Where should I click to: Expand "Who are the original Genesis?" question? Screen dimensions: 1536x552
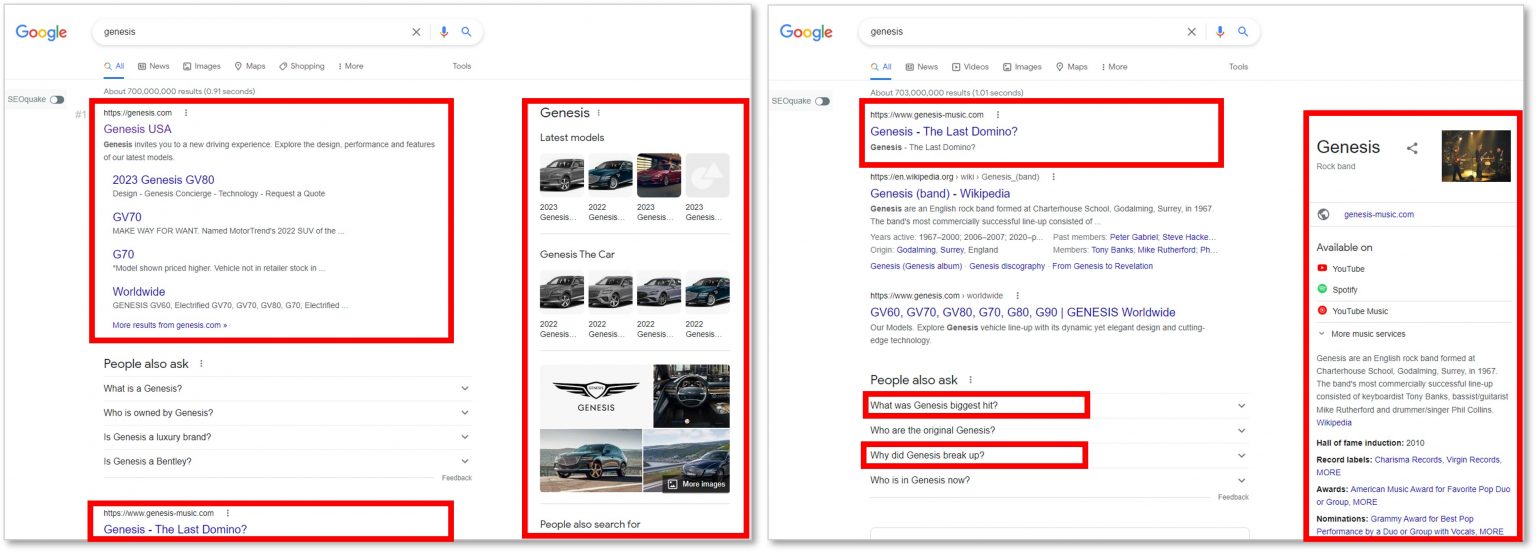coord(1059,430)
